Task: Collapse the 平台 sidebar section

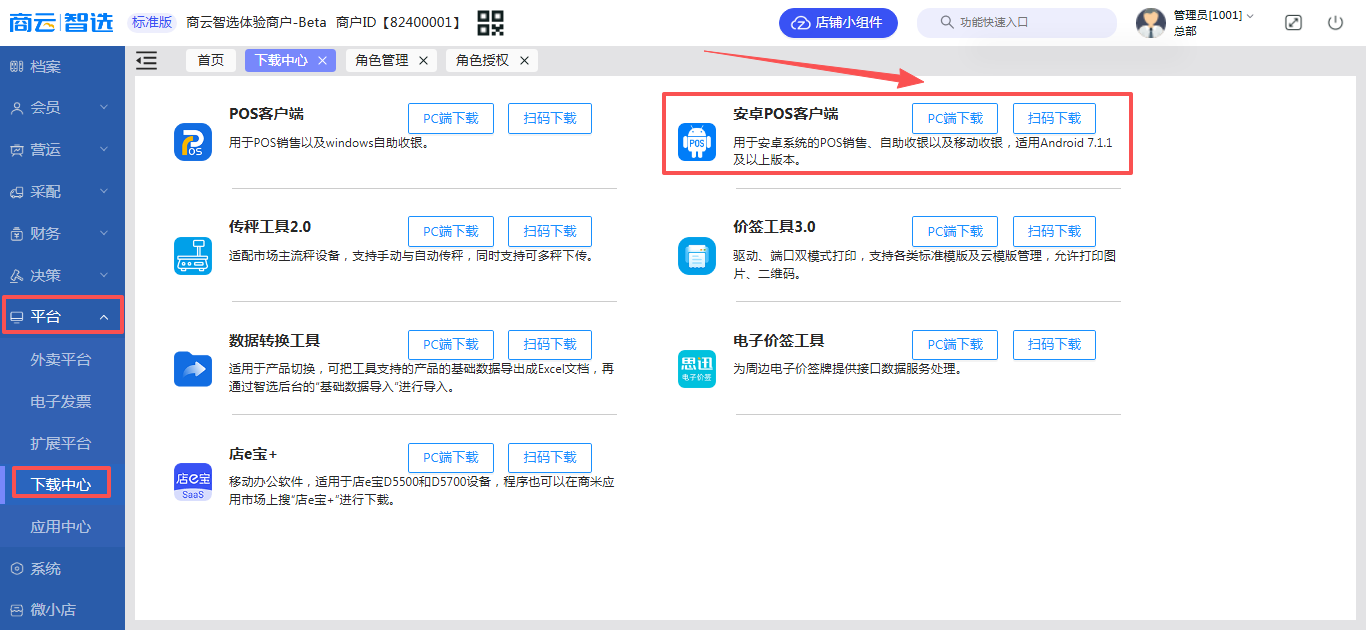Action: [62, 317]
